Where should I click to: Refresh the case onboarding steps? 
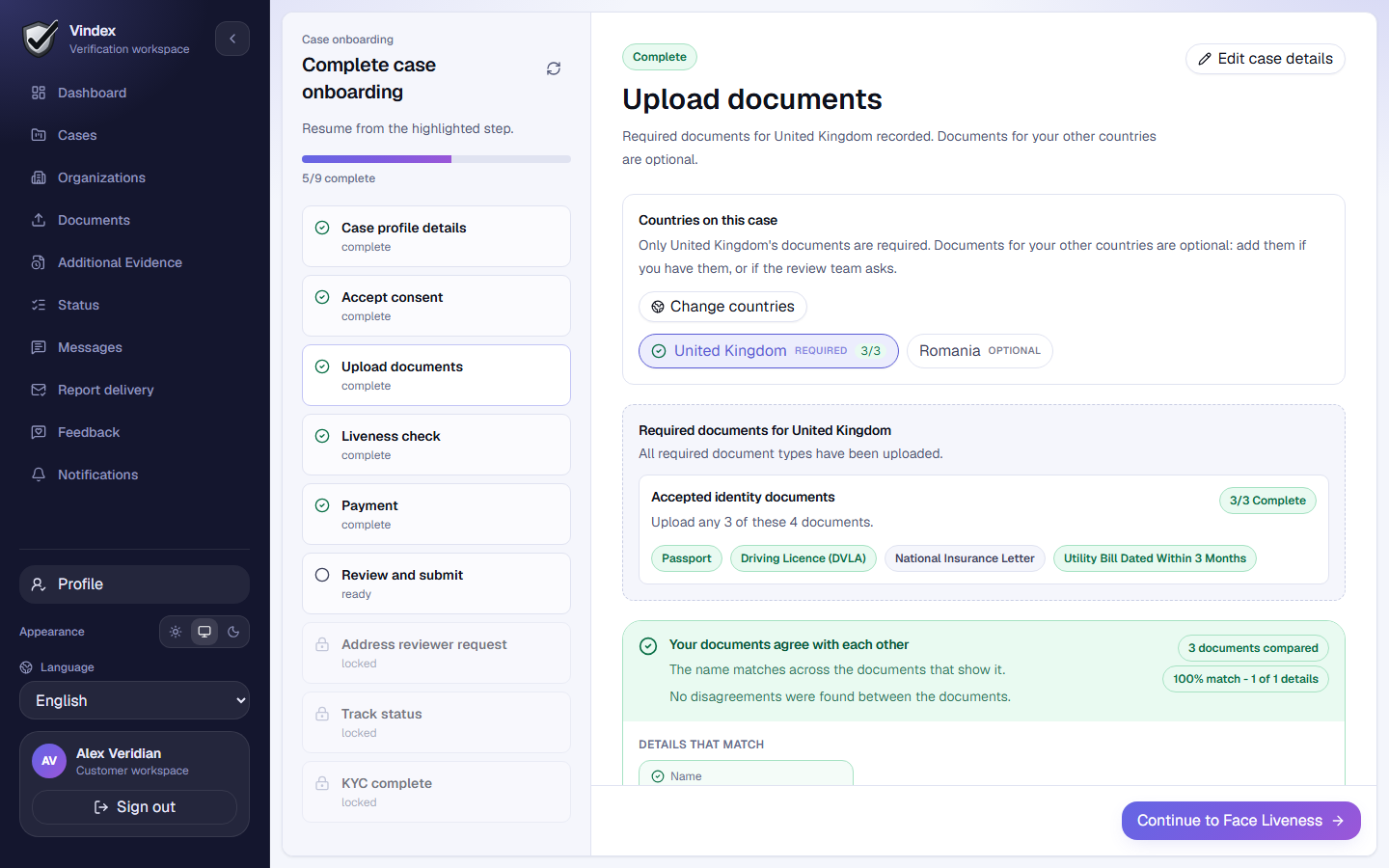[554, 68]
